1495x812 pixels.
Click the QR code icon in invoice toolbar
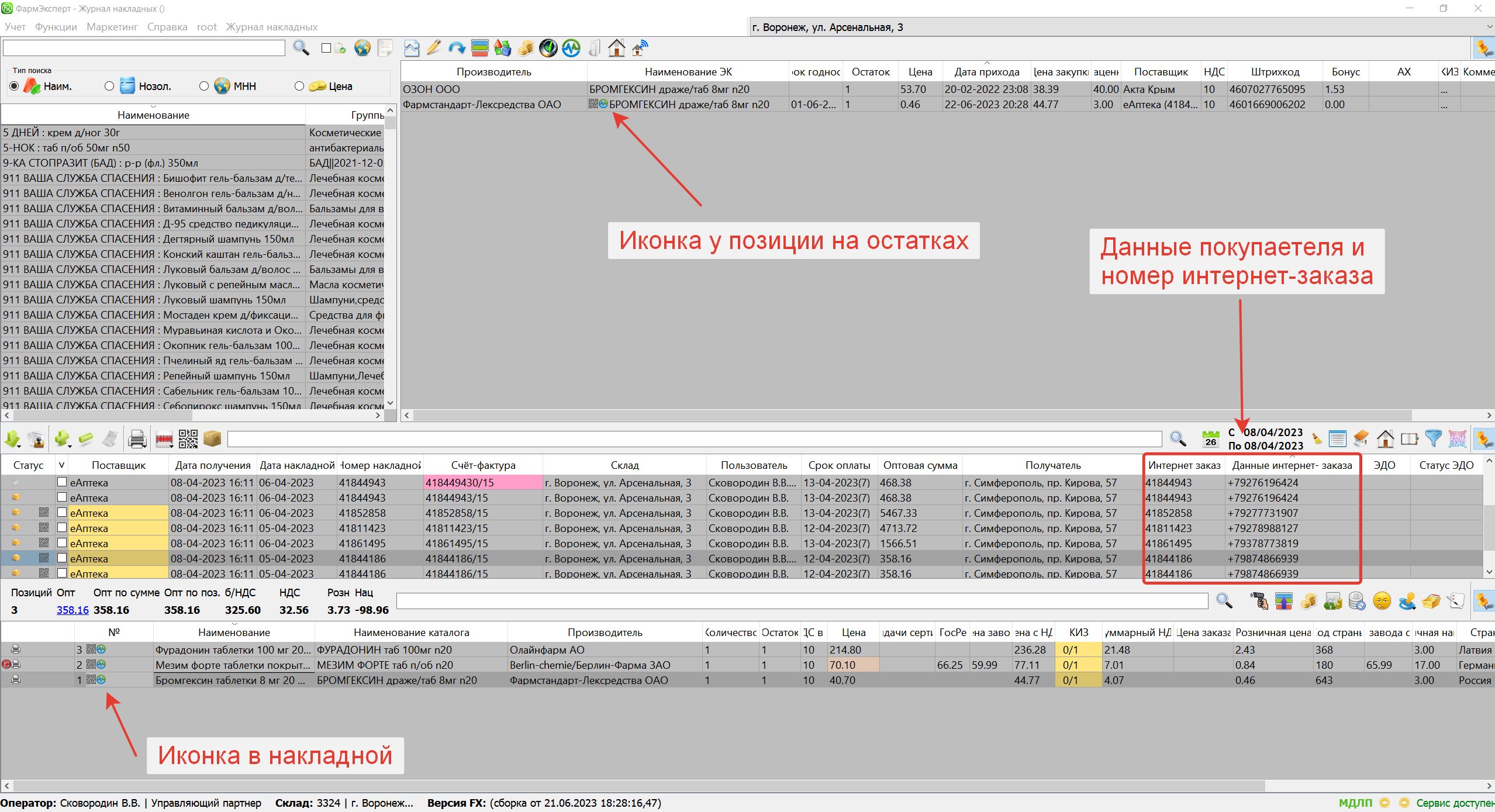pos(188,438)
